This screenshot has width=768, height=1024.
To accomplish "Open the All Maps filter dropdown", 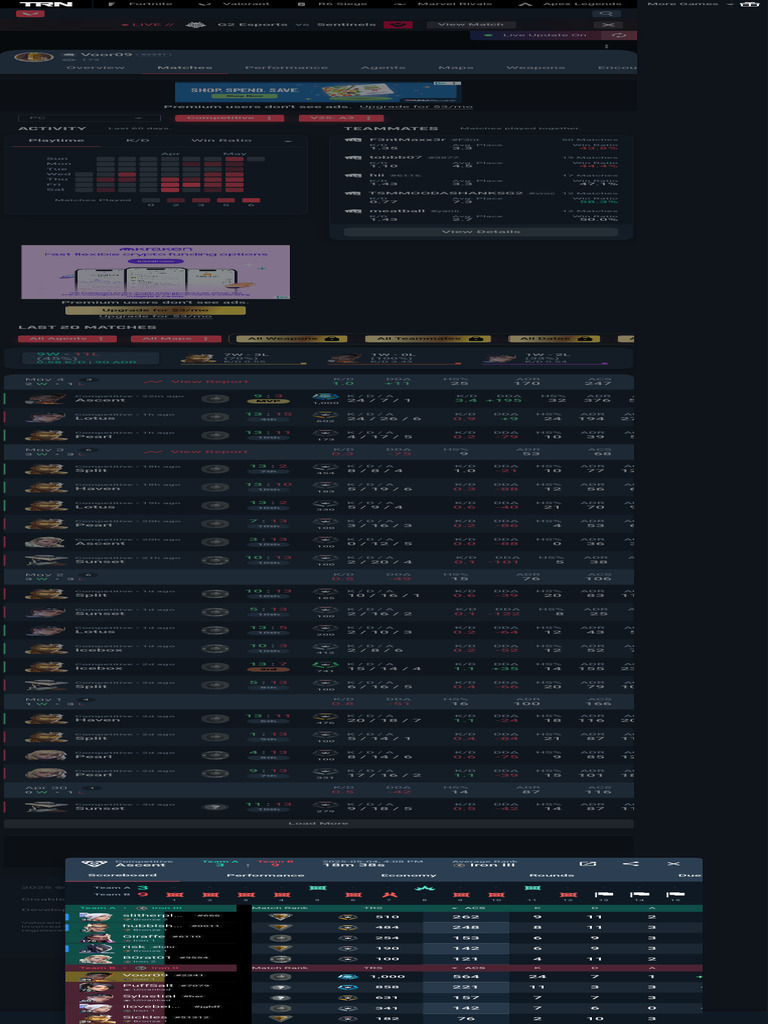I will (x=176, y=339).
